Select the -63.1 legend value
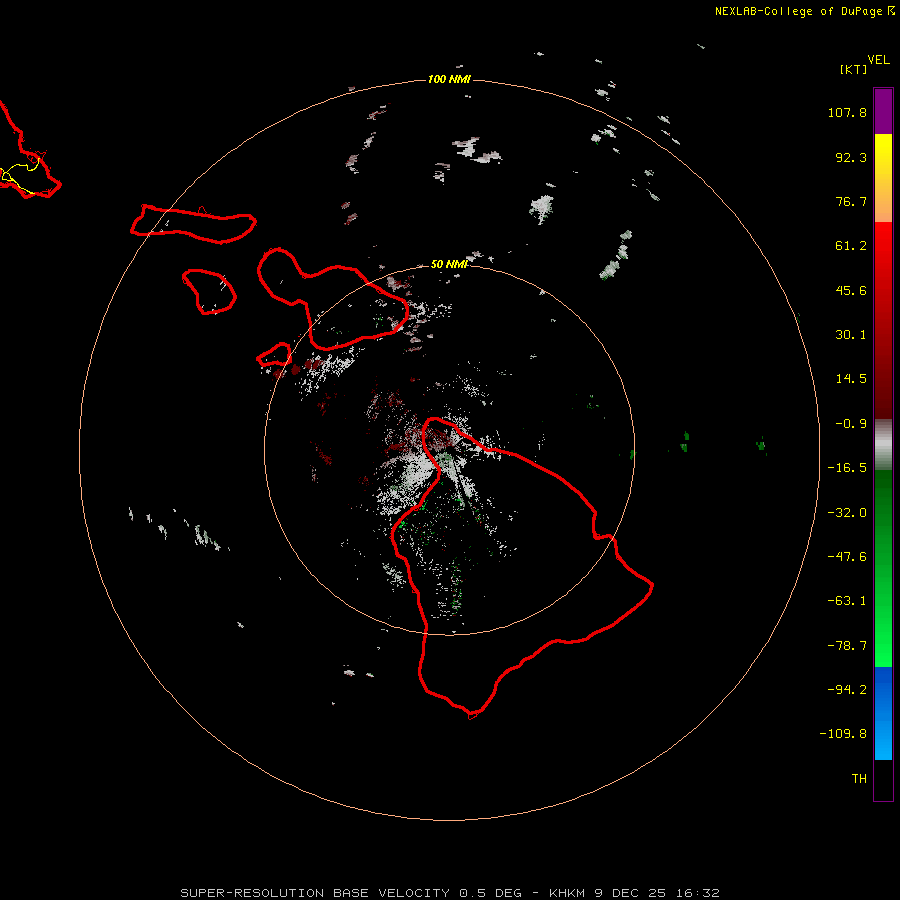Screen dimensions: 900x900 (x=847, y=601)
